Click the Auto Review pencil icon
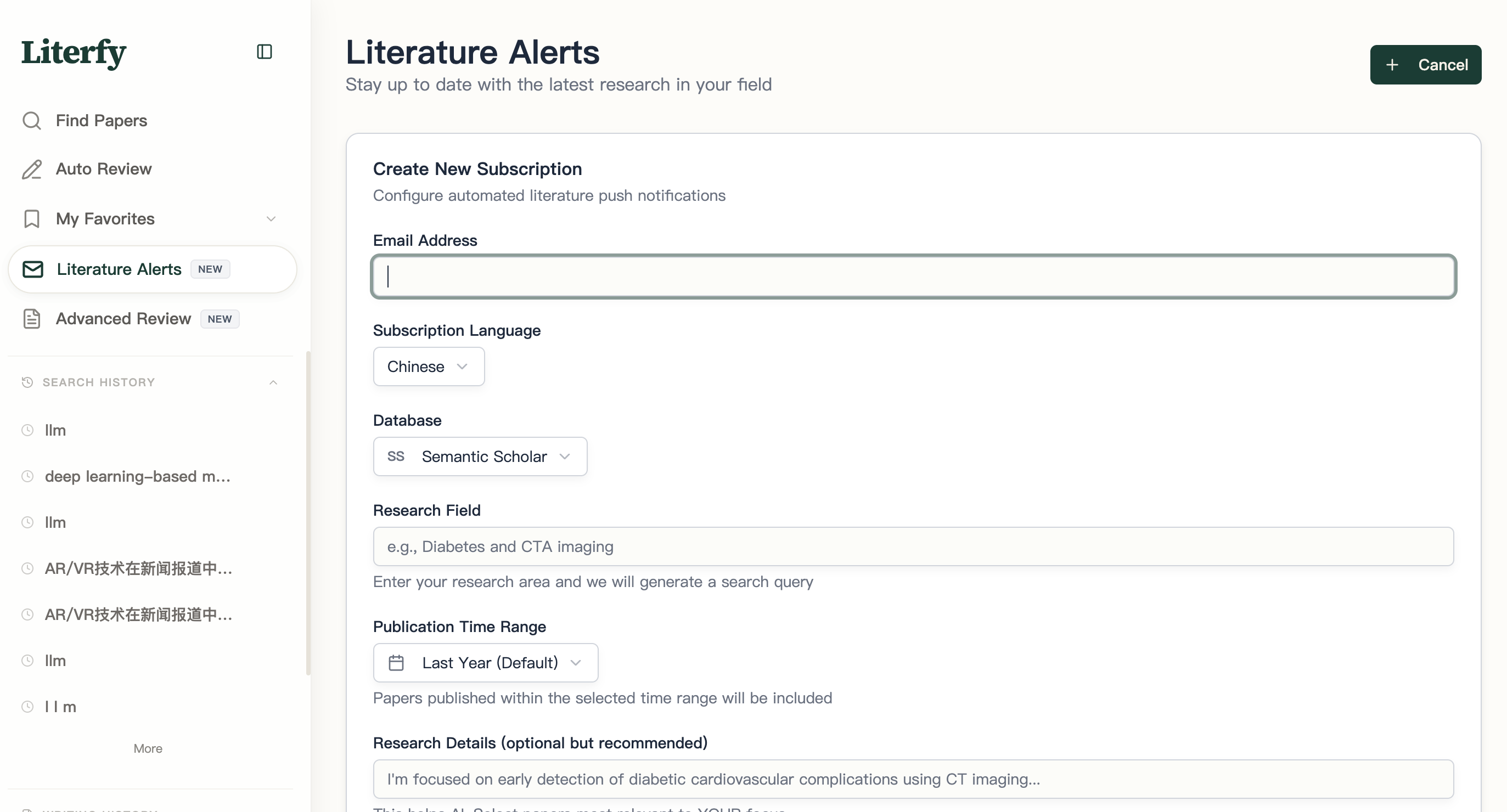This screenshot has height=812, width=1507. coord(32,169)
